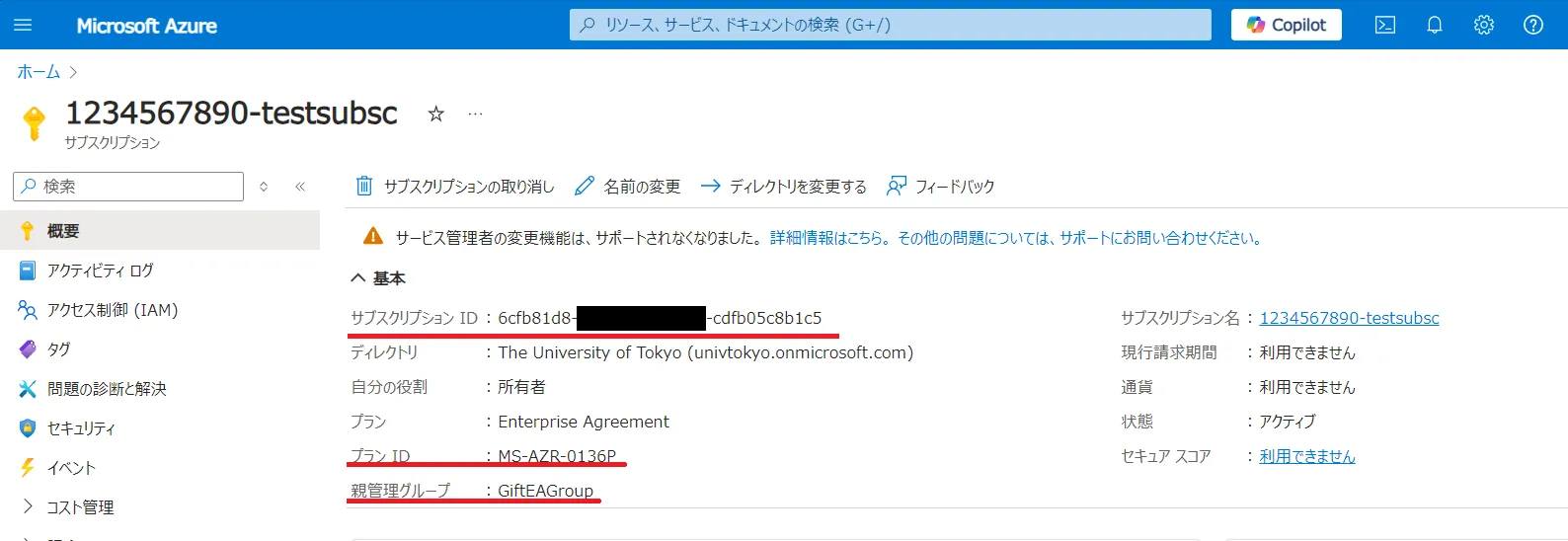This screenshot has height=541, width=1568.
Task: Open the hamburger portal menu
Action: (x=23, y=25)
